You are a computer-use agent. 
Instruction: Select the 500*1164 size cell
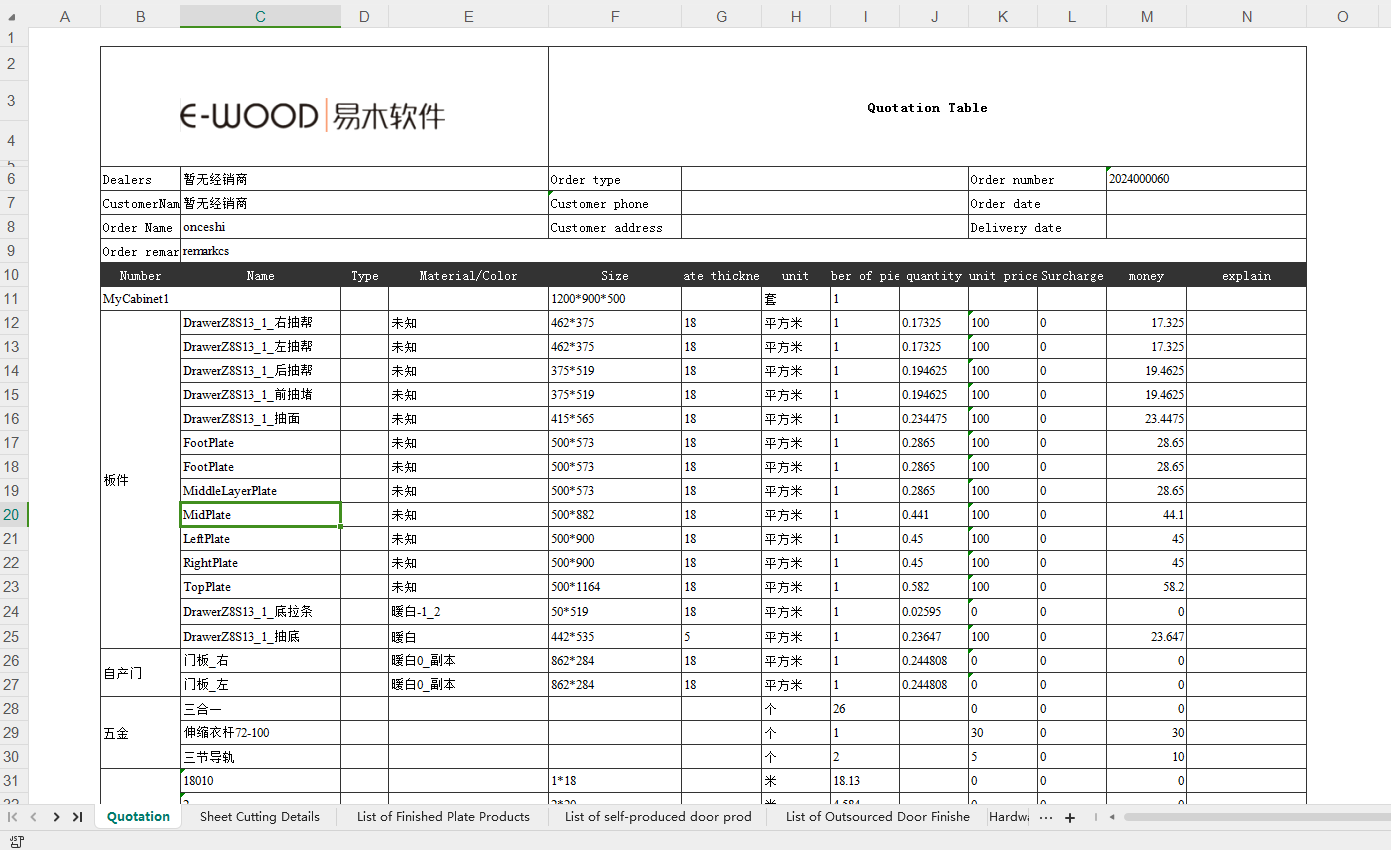615,587
